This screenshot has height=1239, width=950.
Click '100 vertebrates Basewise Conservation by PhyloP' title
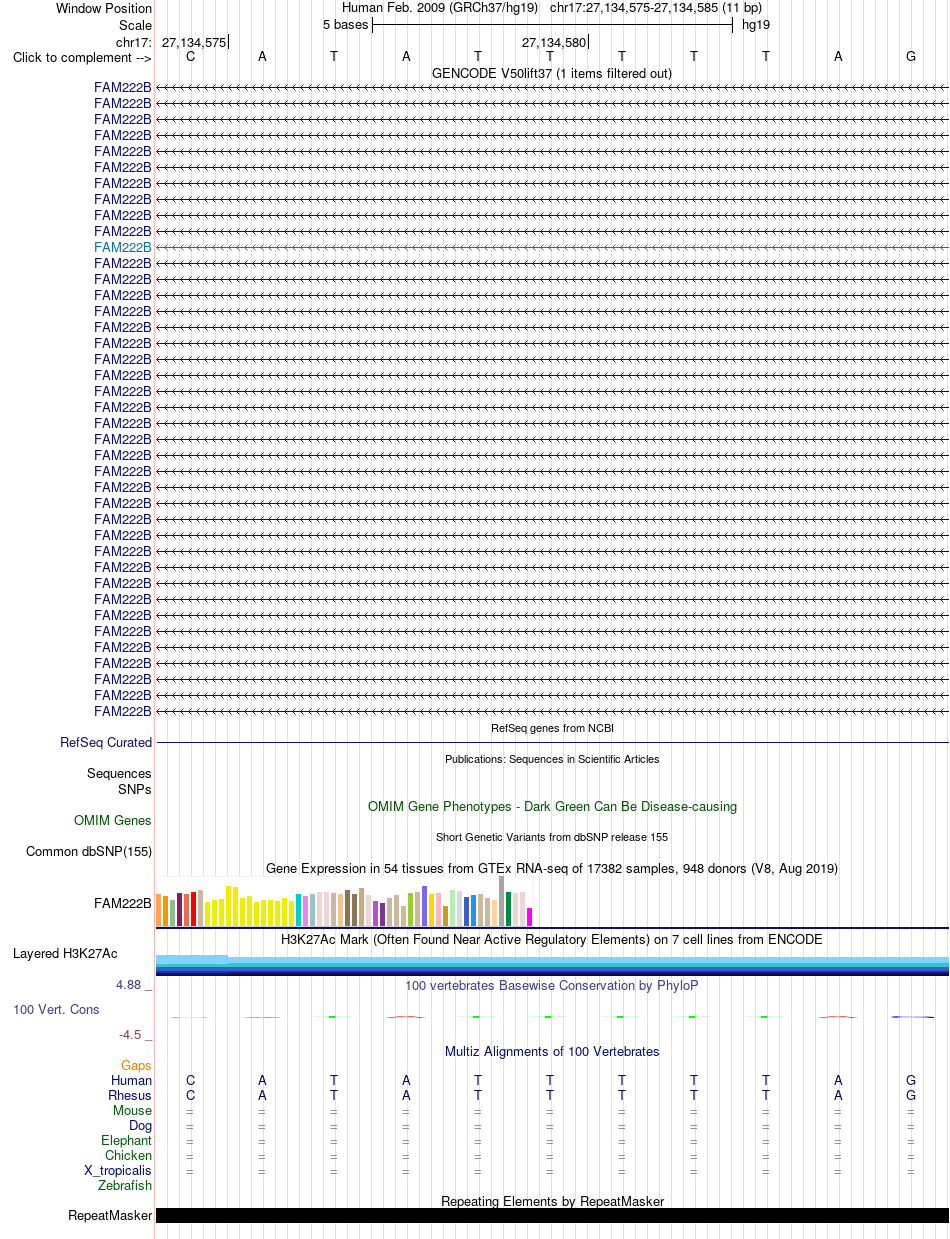552,985
